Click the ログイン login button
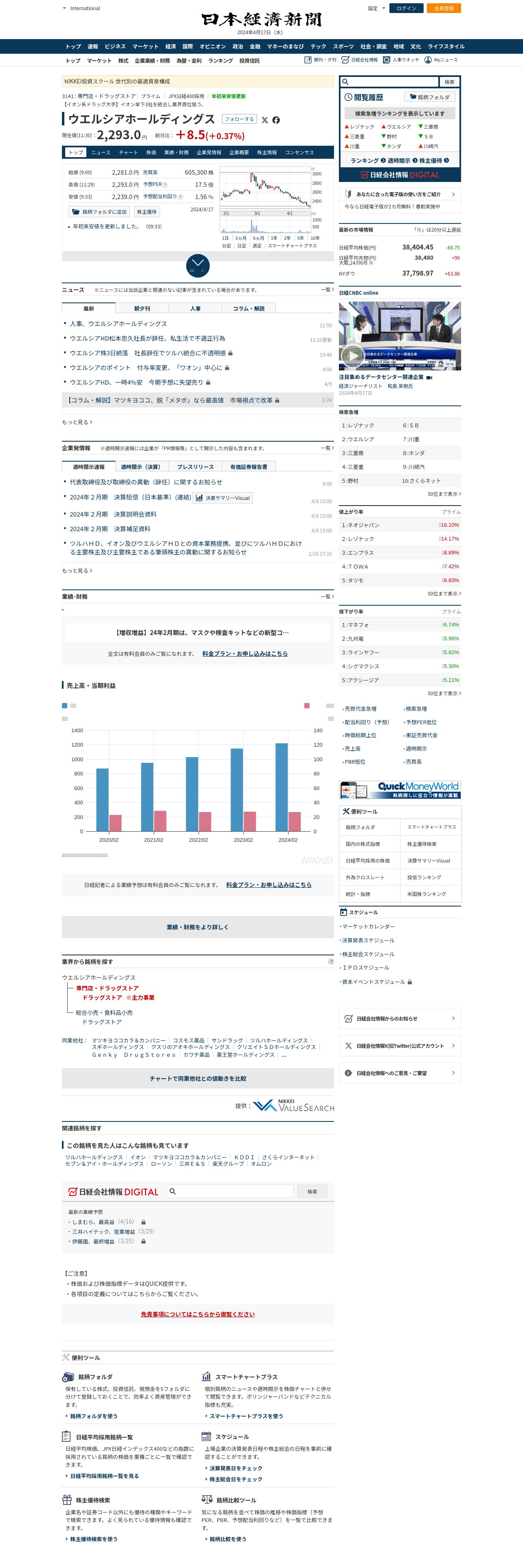Viewport: 523px width, 1568px height. [x=406, y=9]
